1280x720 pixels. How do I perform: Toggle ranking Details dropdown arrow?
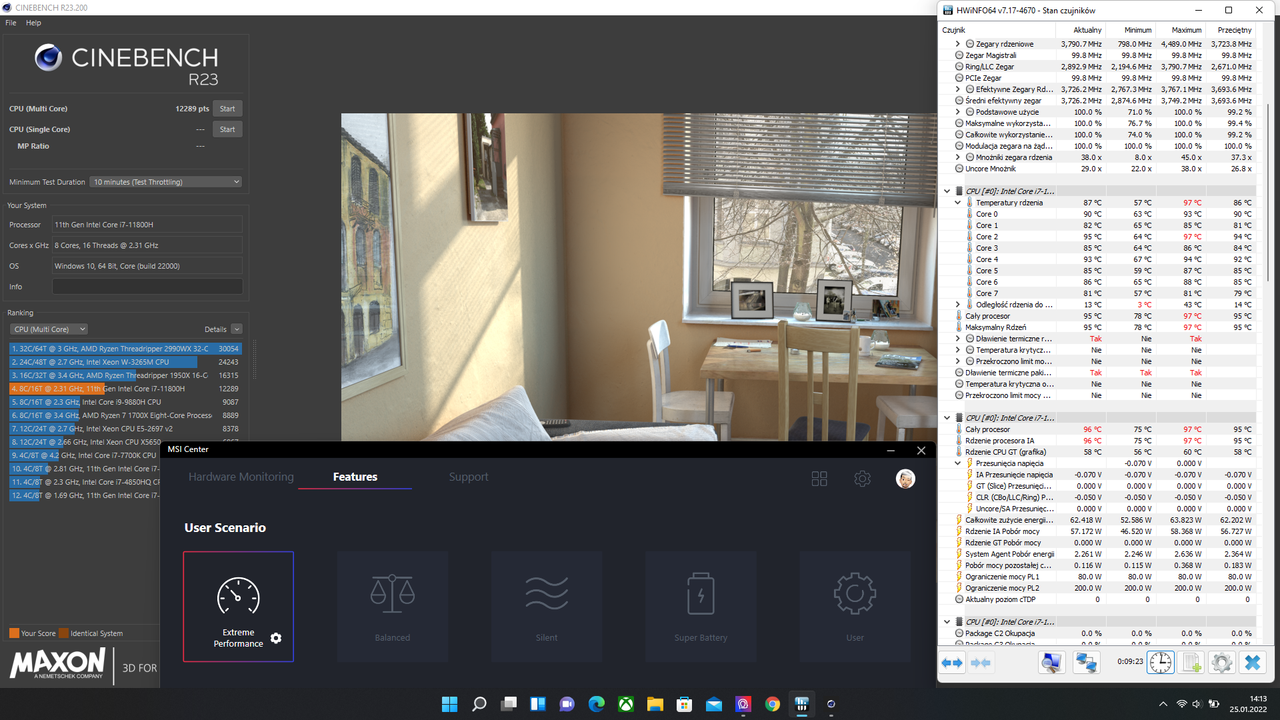(x=236, y=329)
